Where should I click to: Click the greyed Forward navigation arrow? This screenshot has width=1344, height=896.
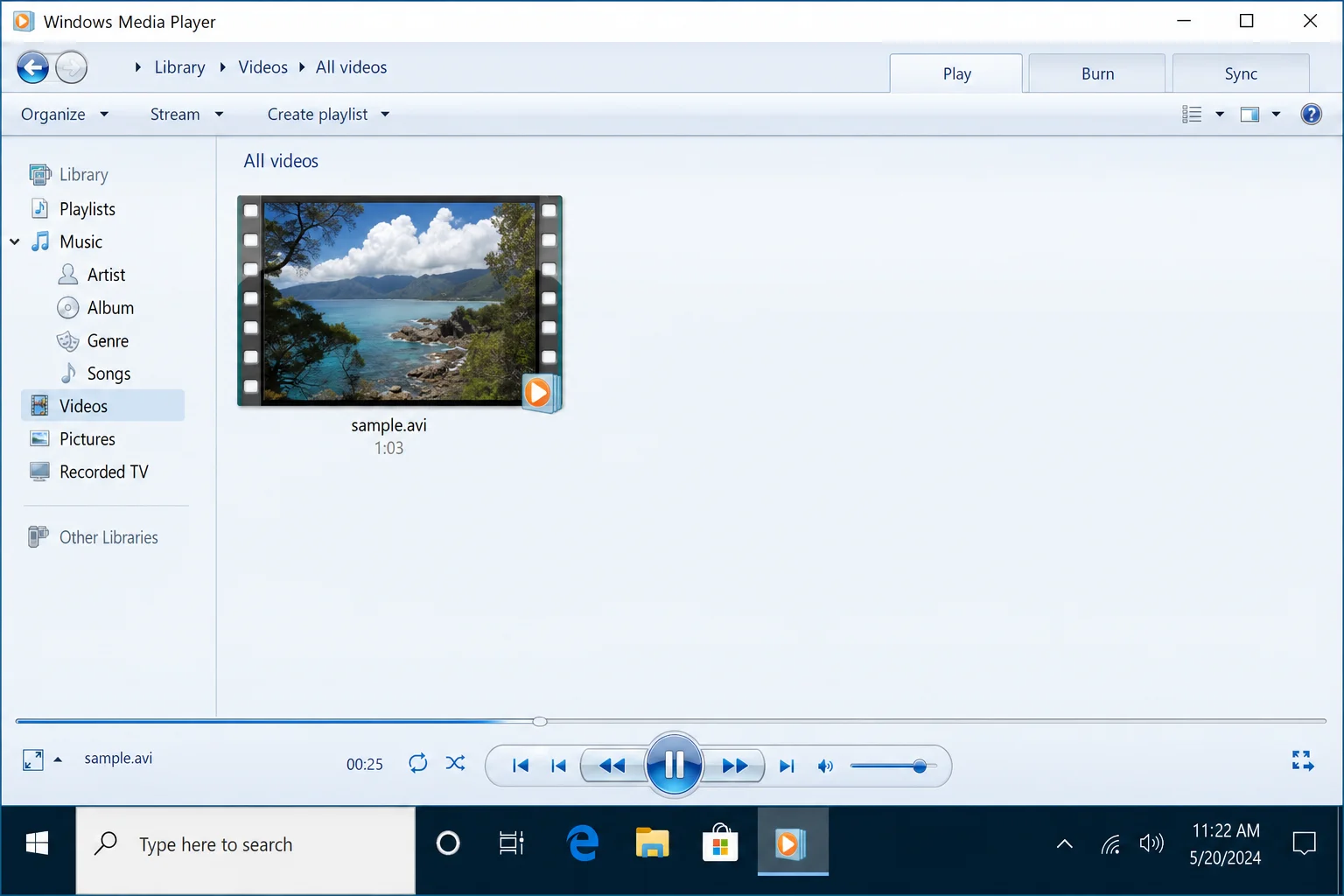click(72, 67)
